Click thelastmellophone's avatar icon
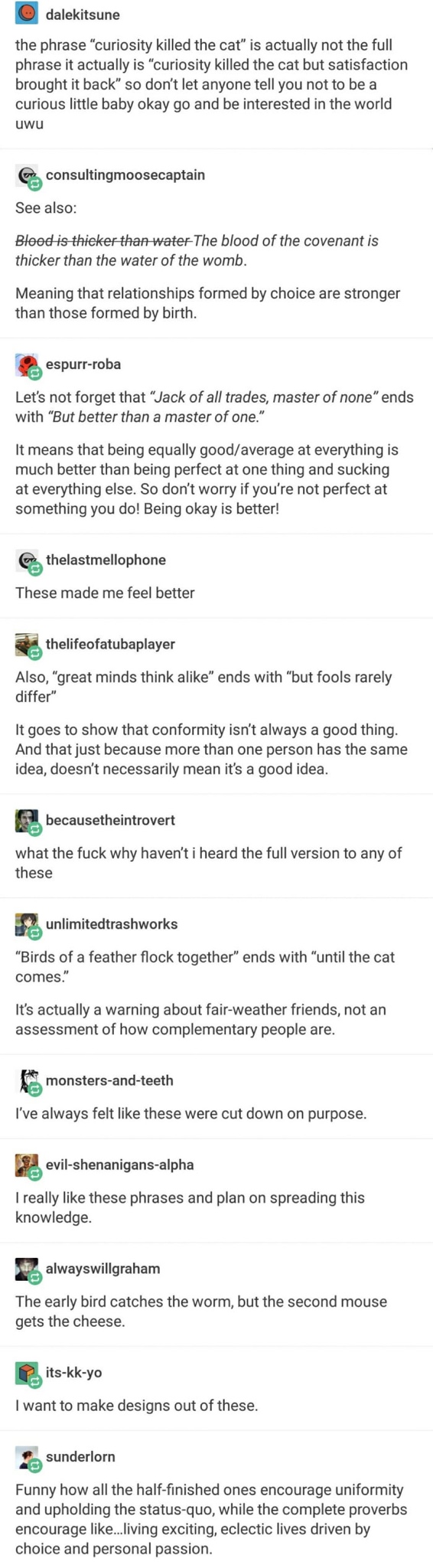Image resolution: width=433 pixels, height=1568 pixels. (28, 561)
